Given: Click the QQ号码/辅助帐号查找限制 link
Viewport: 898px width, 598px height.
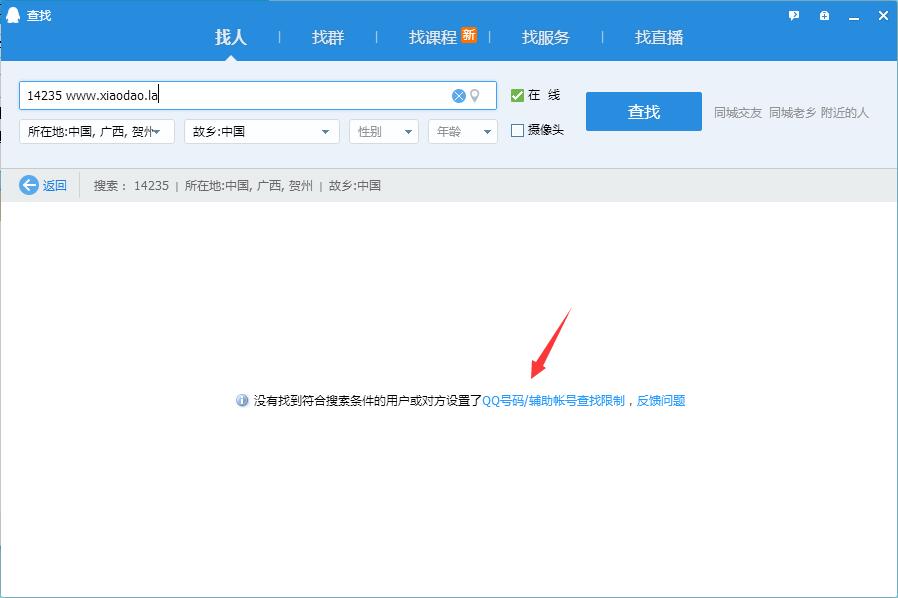Looking at the screenshot, I should tap(553, 400).
